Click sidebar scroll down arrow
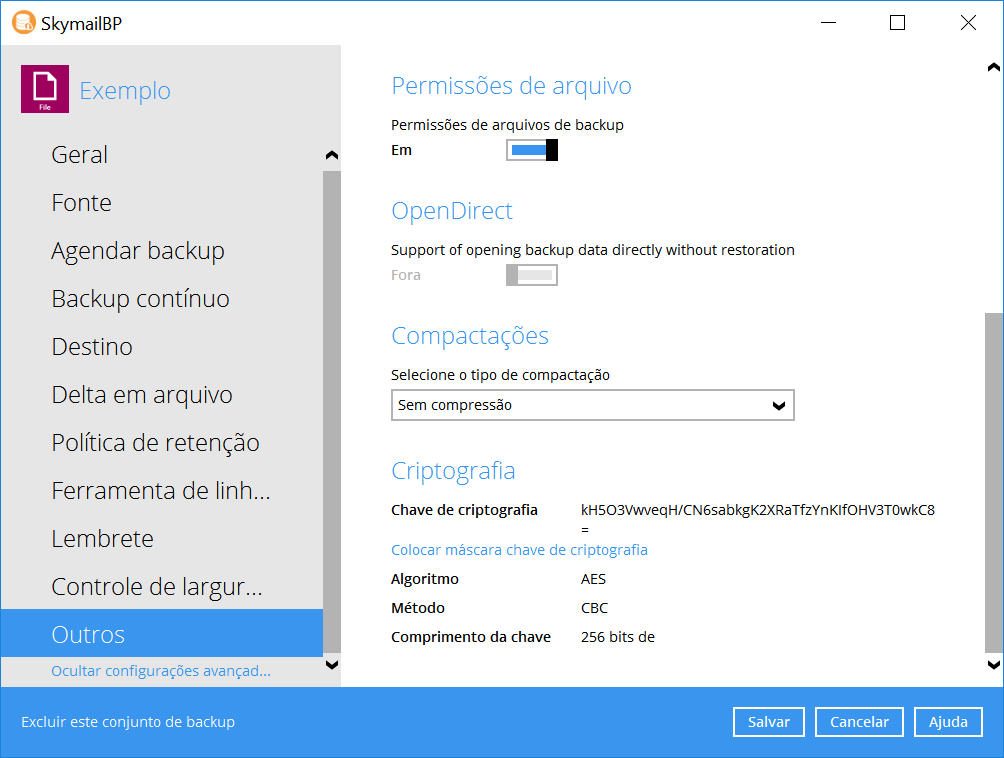This screenshot has width=1004, height=758. pos(332,664)
